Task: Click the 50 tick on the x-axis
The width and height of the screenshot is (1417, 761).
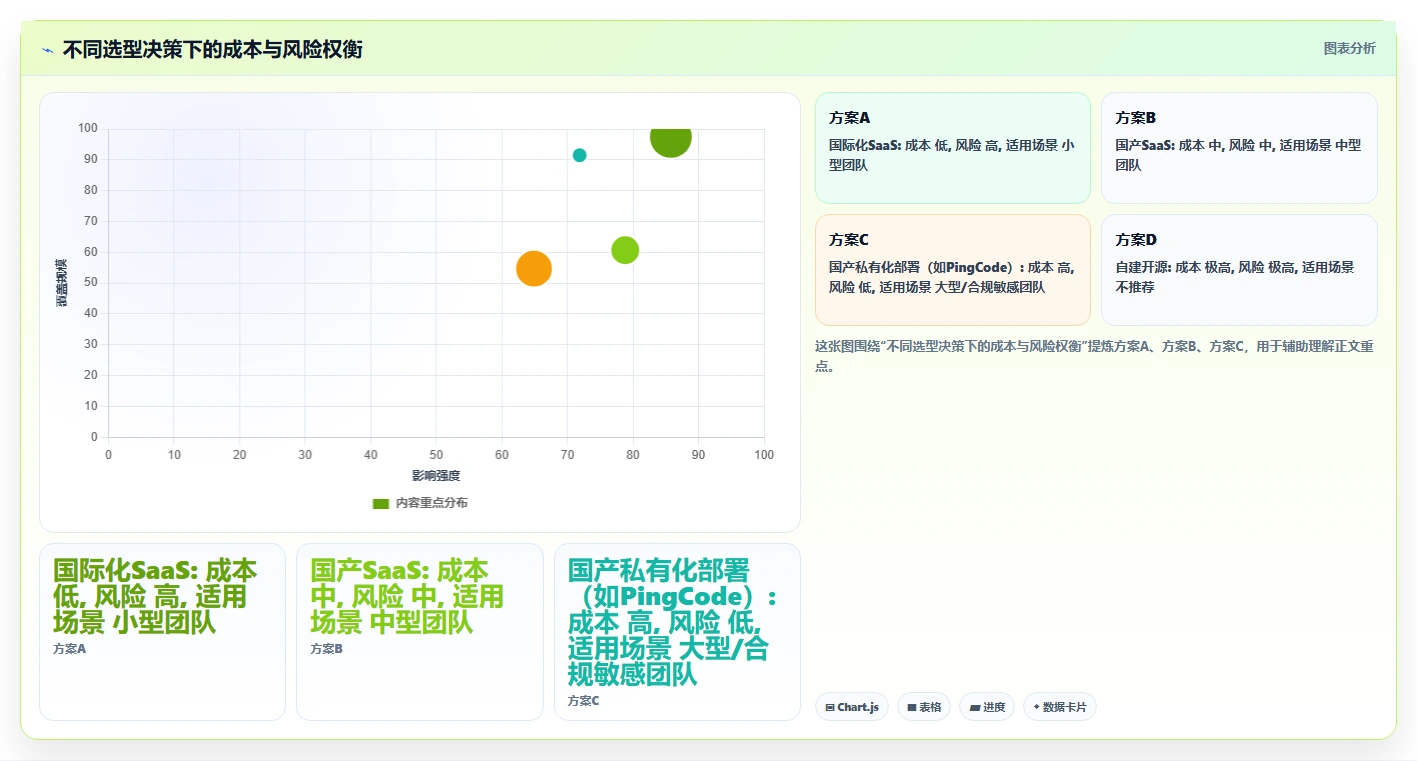Action: pos(436,455)
